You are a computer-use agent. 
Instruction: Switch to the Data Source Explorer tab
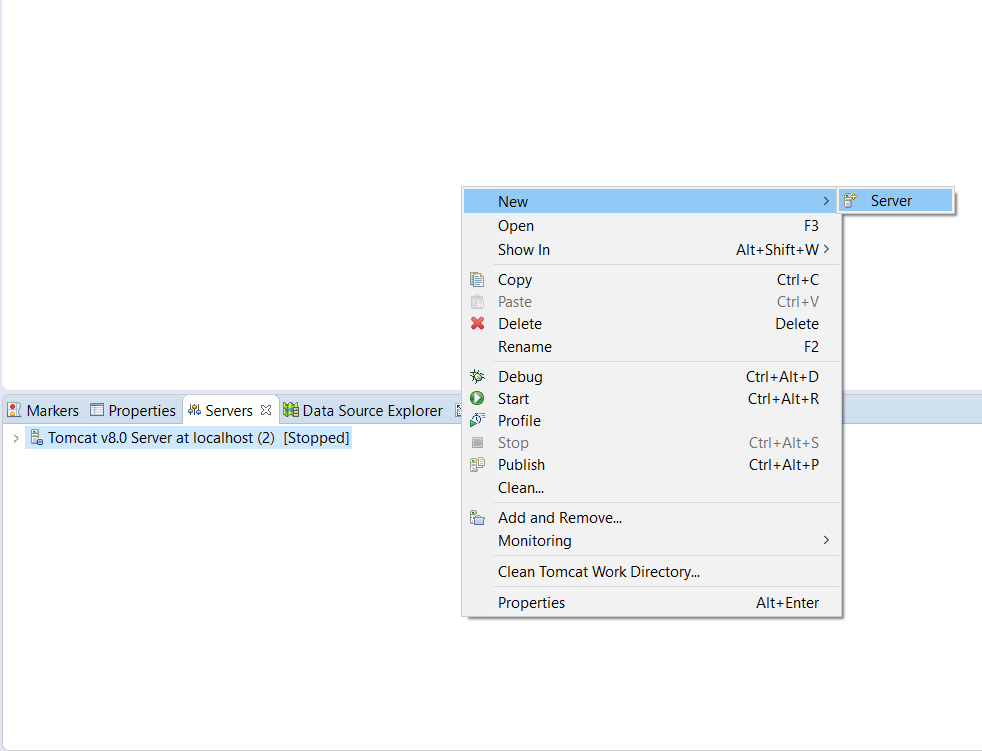[x=362, y=411]
